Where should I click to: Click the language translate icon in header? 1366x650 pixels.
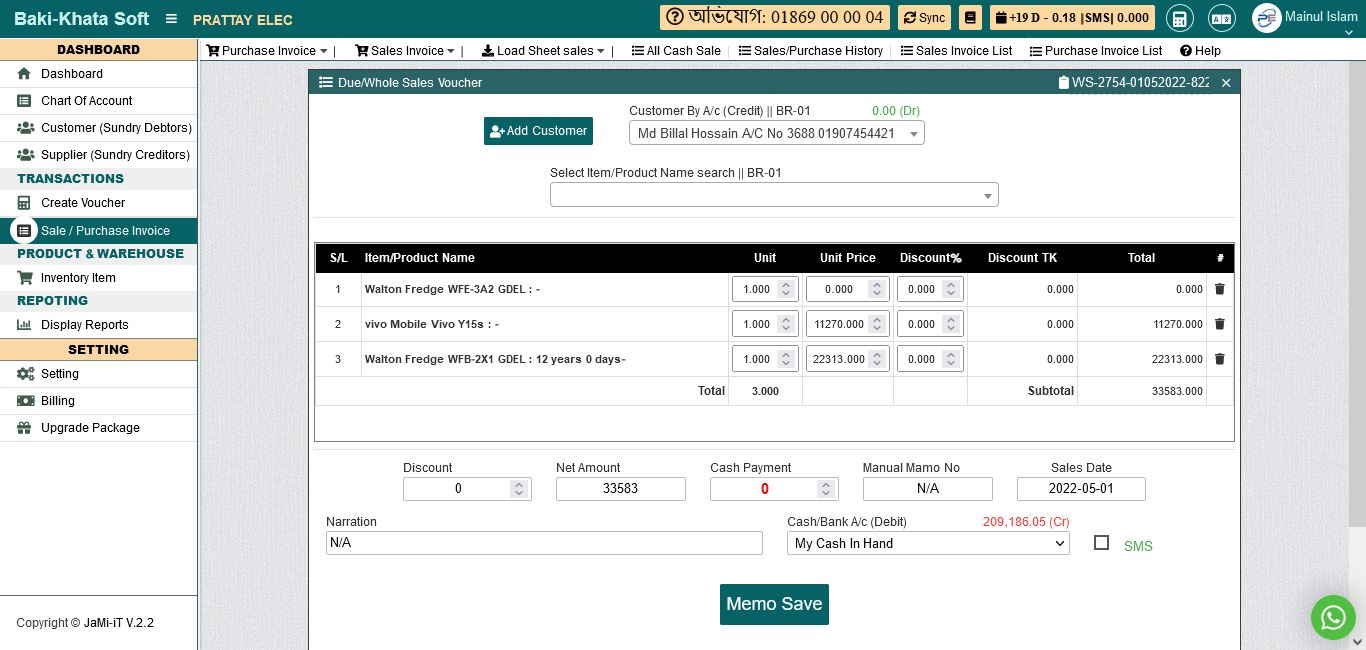[1221, 18]
